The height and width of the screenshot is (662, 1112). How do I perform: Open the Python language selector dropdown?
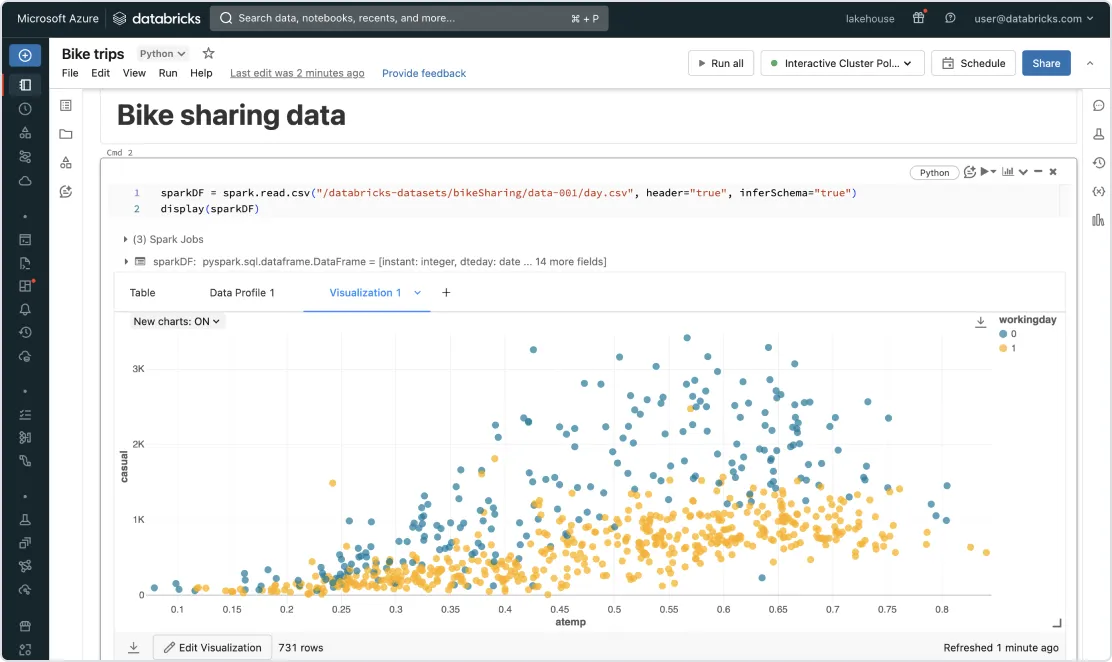pos(160,54)
